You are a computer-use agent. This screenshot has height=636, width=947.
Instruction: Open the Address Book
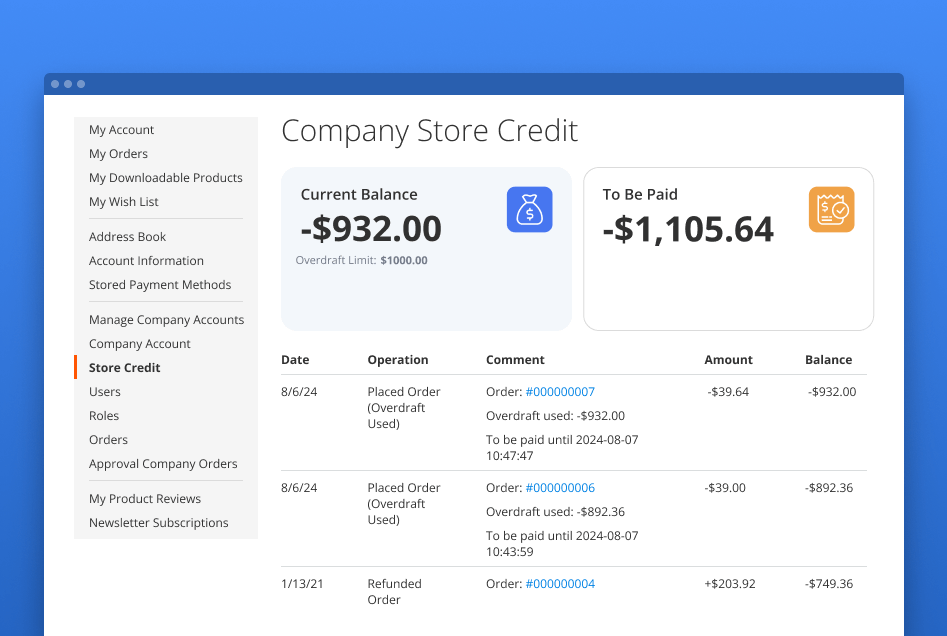pyautogui.click(x=127, y=236)
